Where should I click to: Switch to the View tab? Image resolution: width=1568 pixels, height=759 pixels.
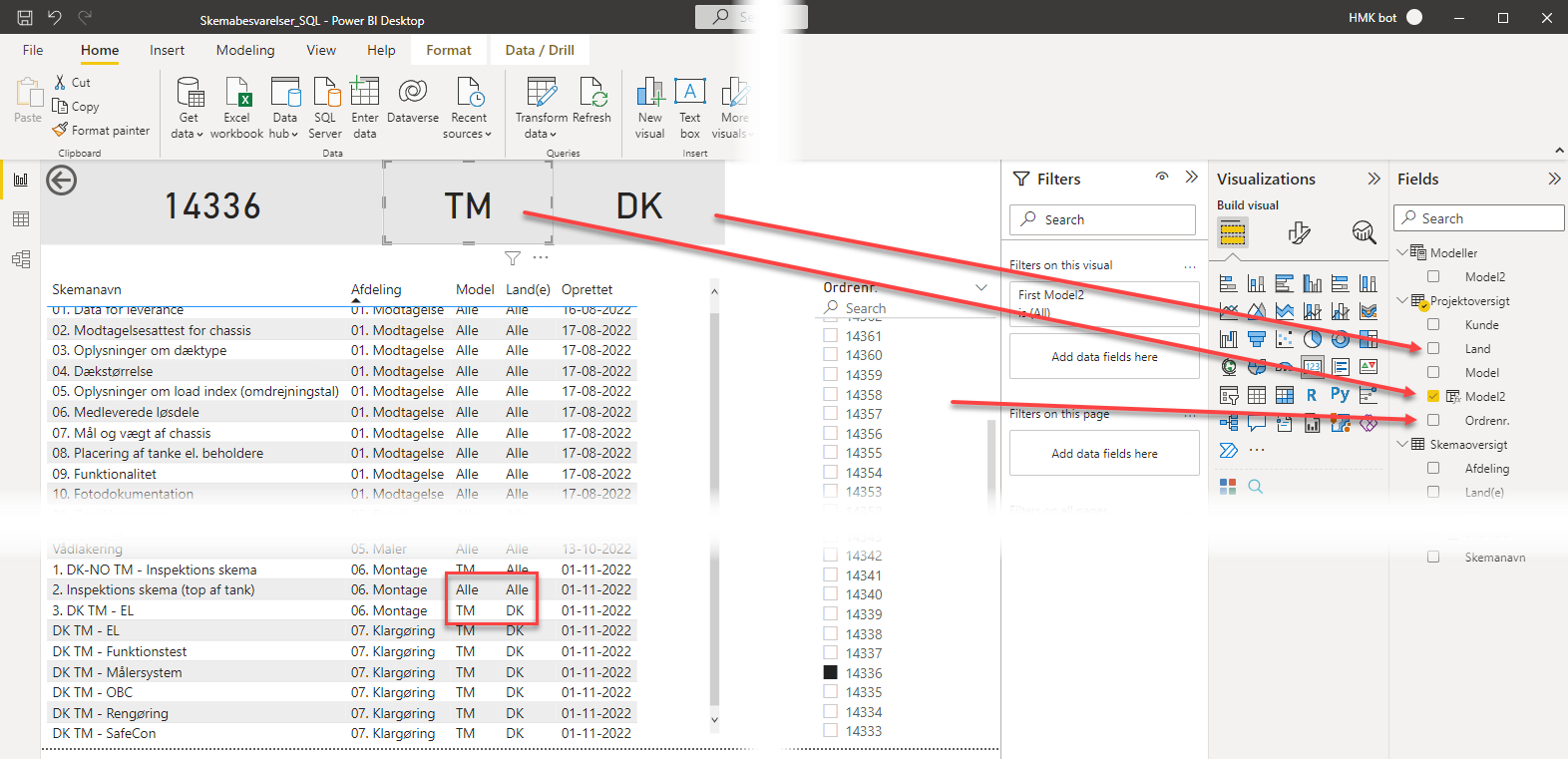point(321,50)
